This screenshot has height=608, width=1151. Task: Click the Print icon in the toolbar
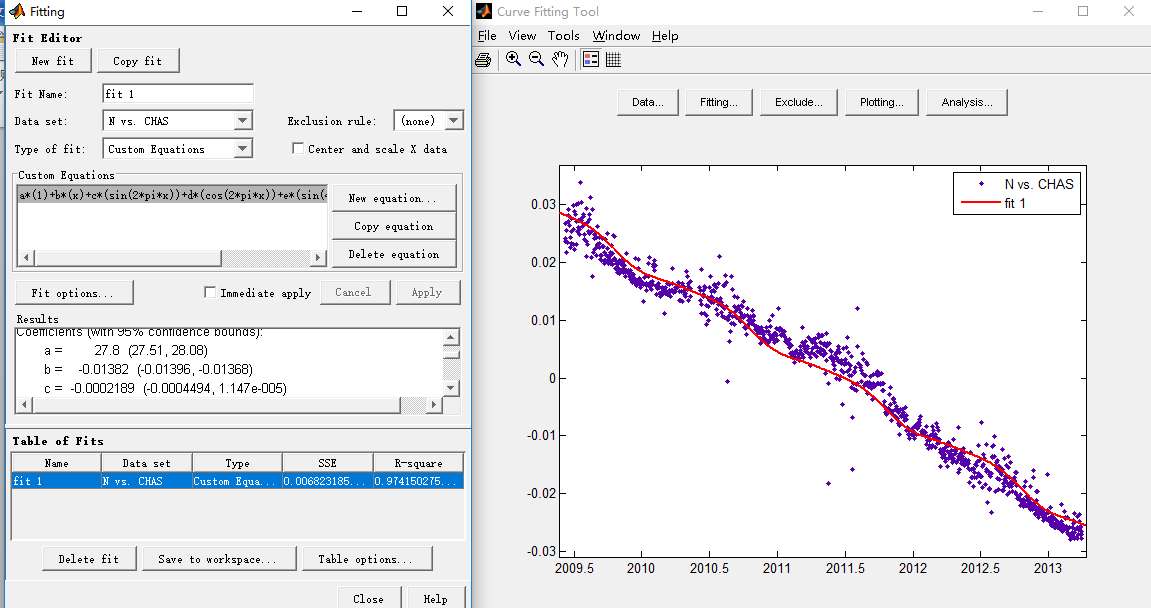point(483,60)
